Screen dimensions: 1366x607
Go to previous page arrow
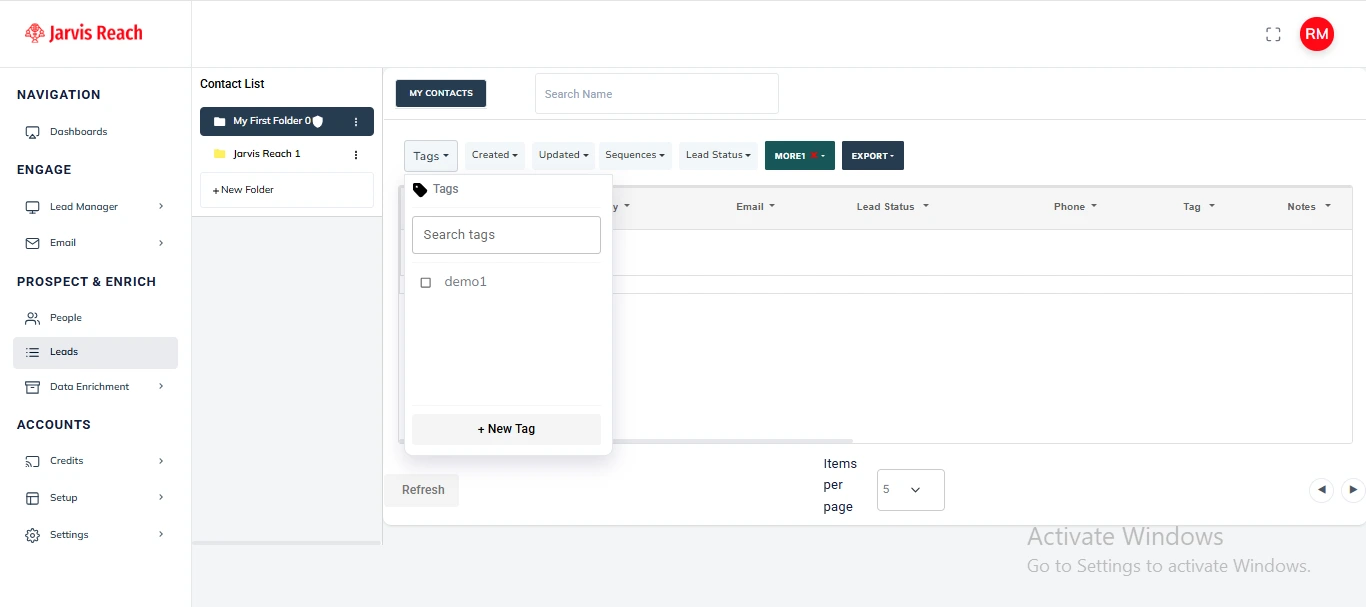tap(1322, 489)
